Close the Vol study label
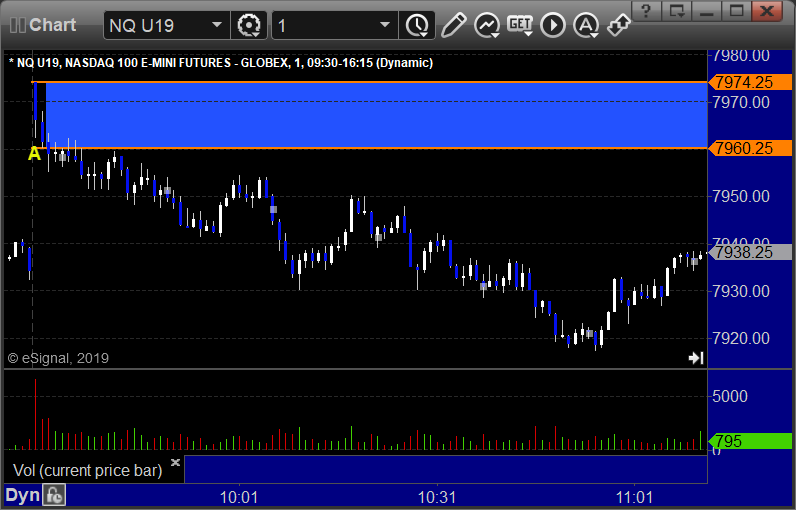The image size is (796, 510). click(x=175, y=462)
